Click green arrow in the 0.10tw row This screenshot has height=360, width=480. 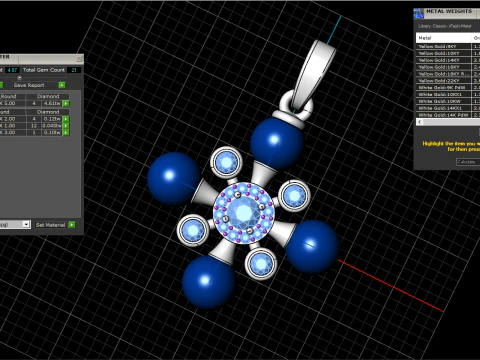[66, 133]
